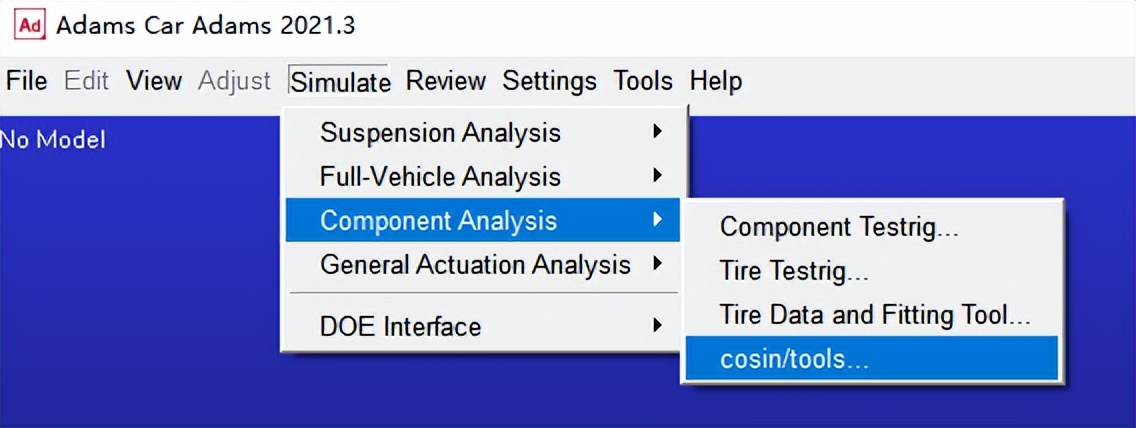Expand the General Actuation Analysis submenu

pos(475,265)
